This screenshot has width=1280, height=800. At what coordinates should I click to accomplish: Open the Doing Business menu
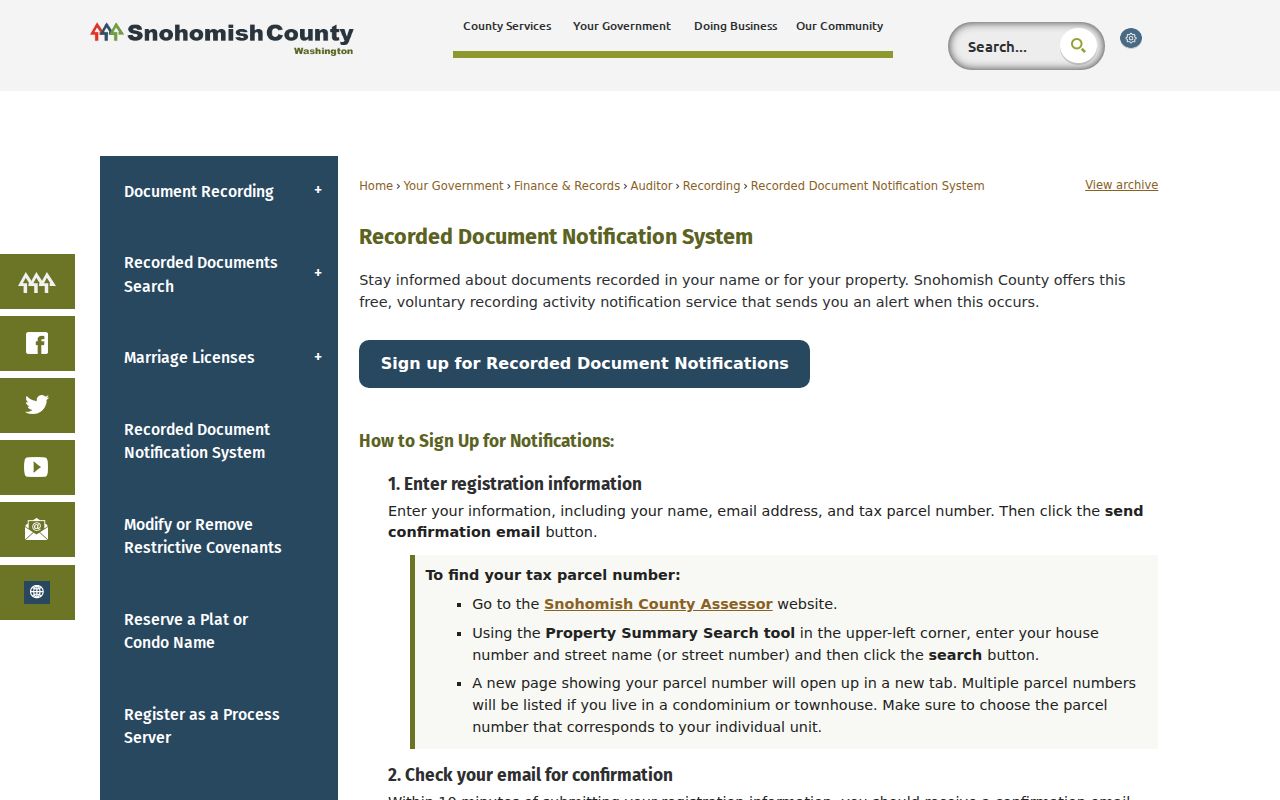[x=735, y=26]
